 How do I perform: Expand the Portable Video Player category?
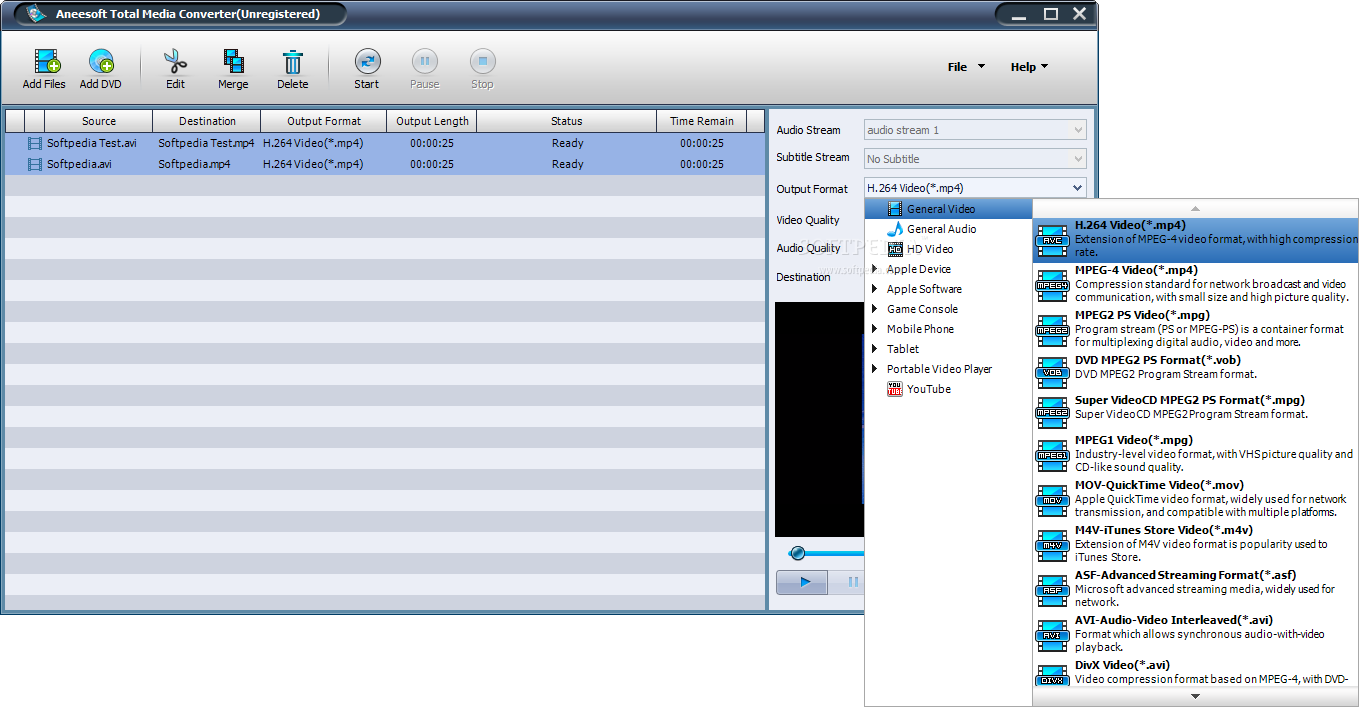pyautogui.click(x=875, y=369)
